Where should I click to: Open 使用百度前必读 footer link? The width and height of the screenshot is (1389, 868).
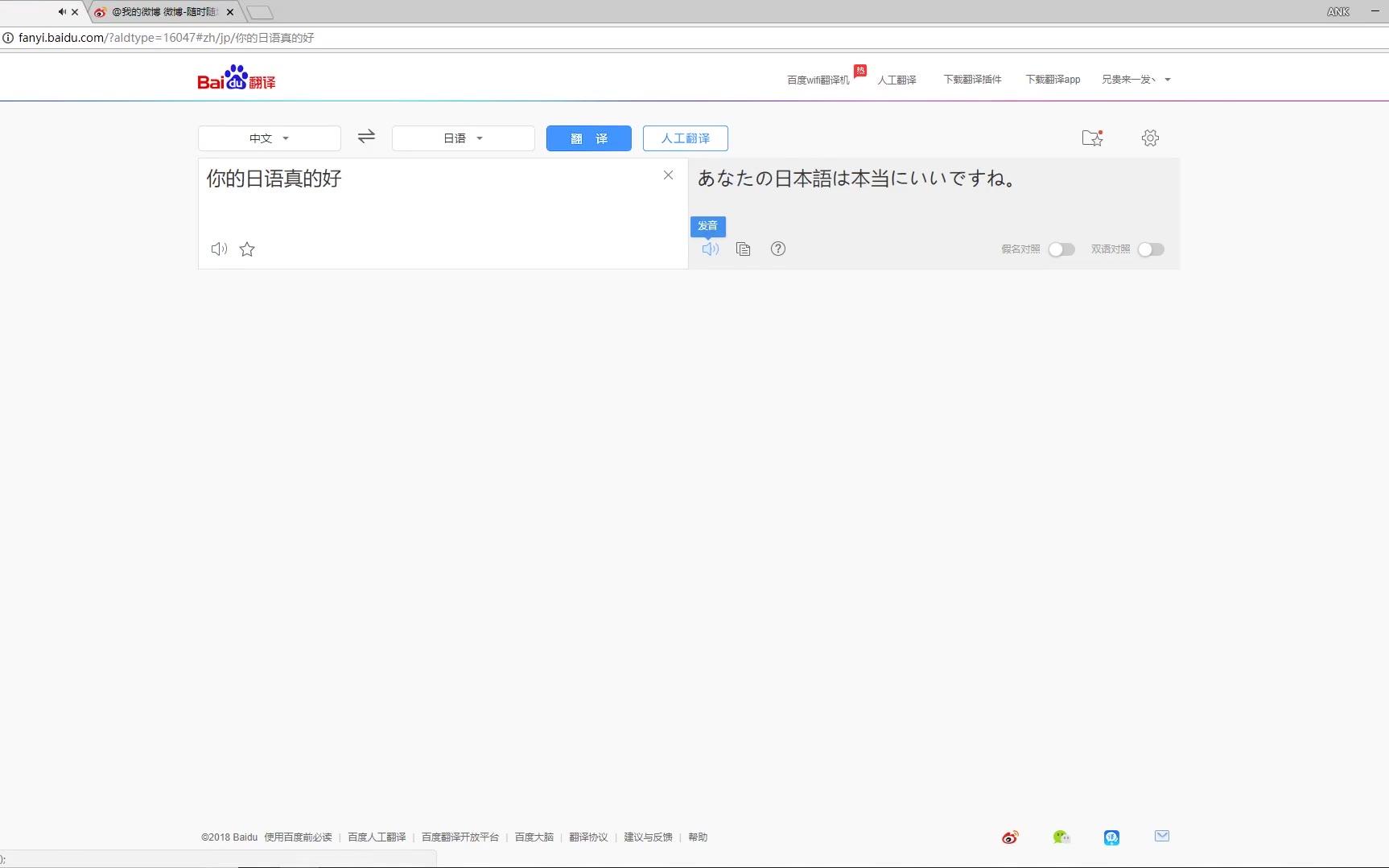(x=298, y=837)
